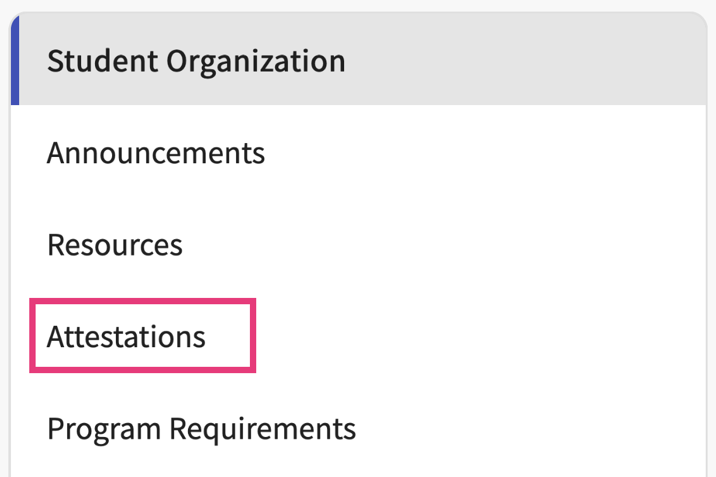Click the pink highlighted Attestations box

pos(142,335)
